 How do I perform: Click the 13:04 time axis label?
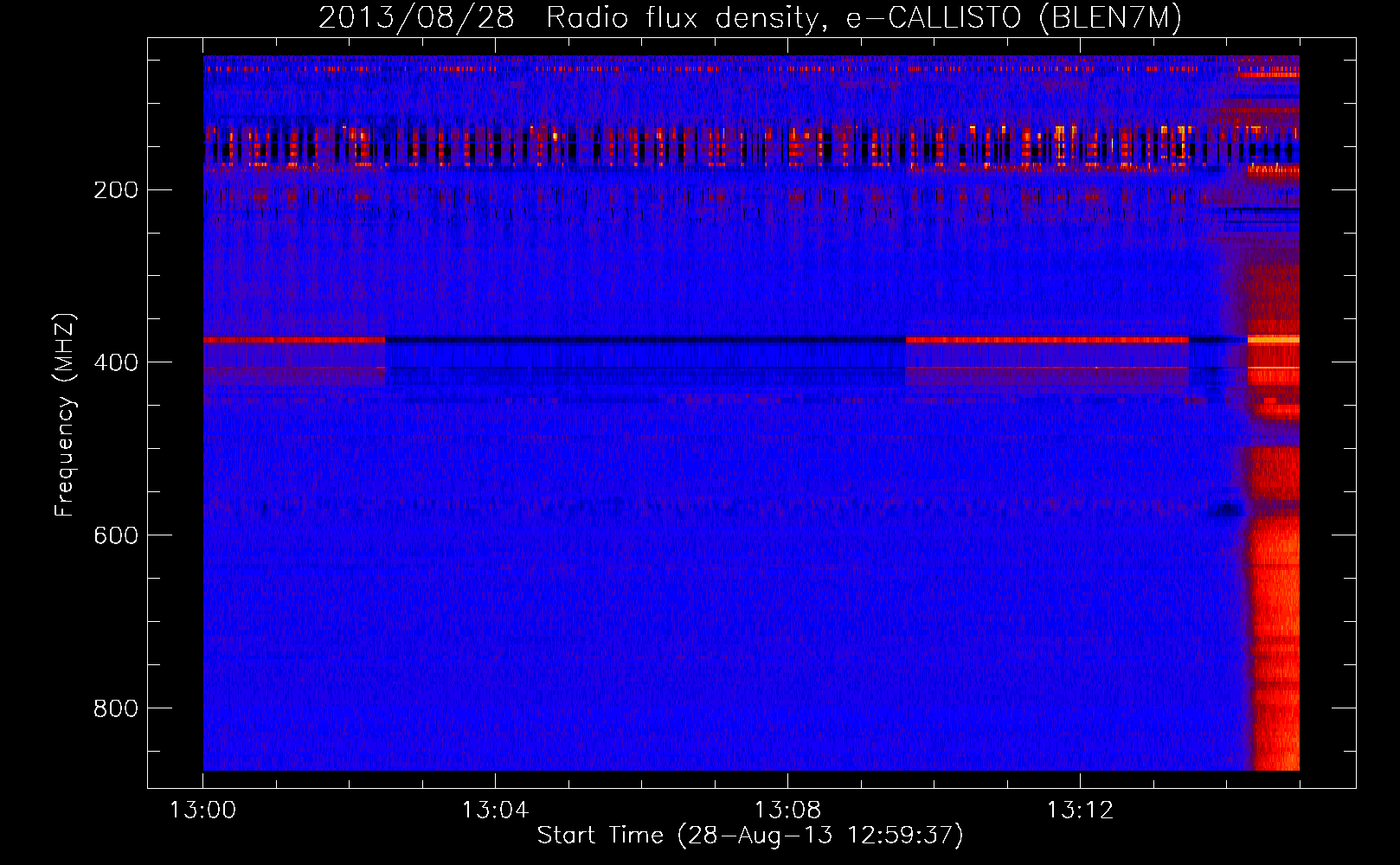tap(495, 811)
